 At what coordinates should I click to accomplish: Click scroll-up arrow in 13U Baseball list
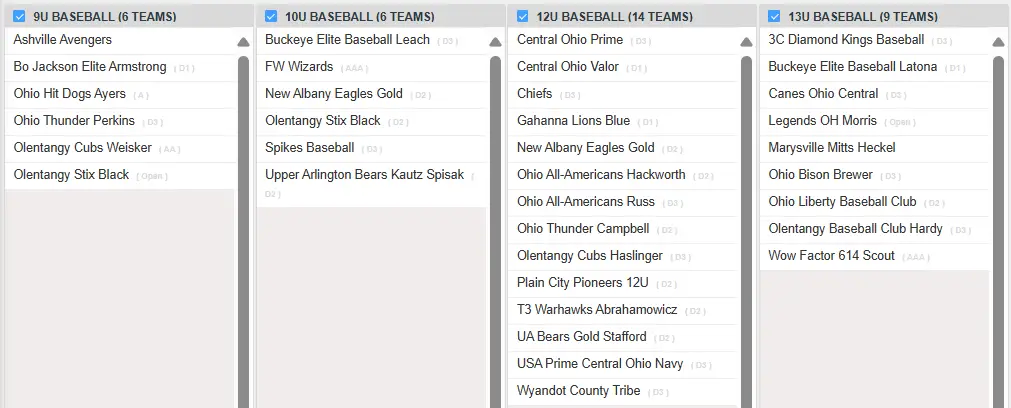[x=998, y=42]
